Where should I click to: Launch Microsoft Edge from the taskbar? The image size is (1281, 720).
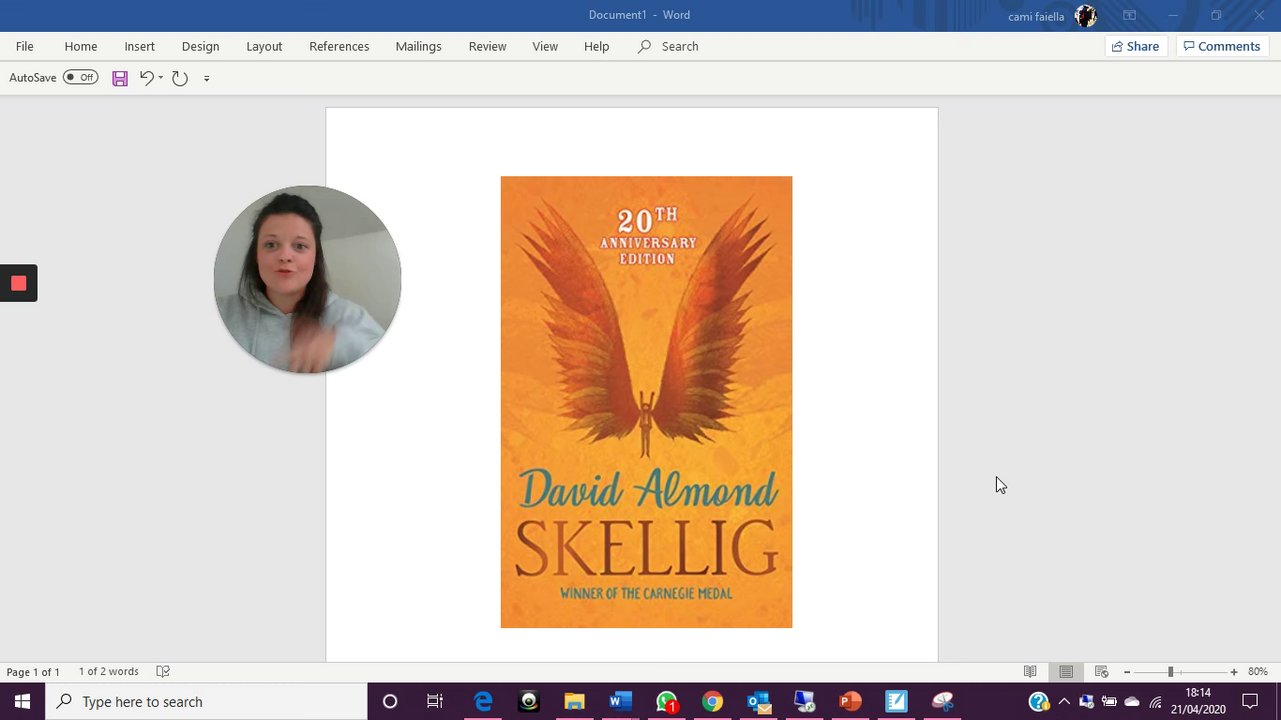point(483,701)
